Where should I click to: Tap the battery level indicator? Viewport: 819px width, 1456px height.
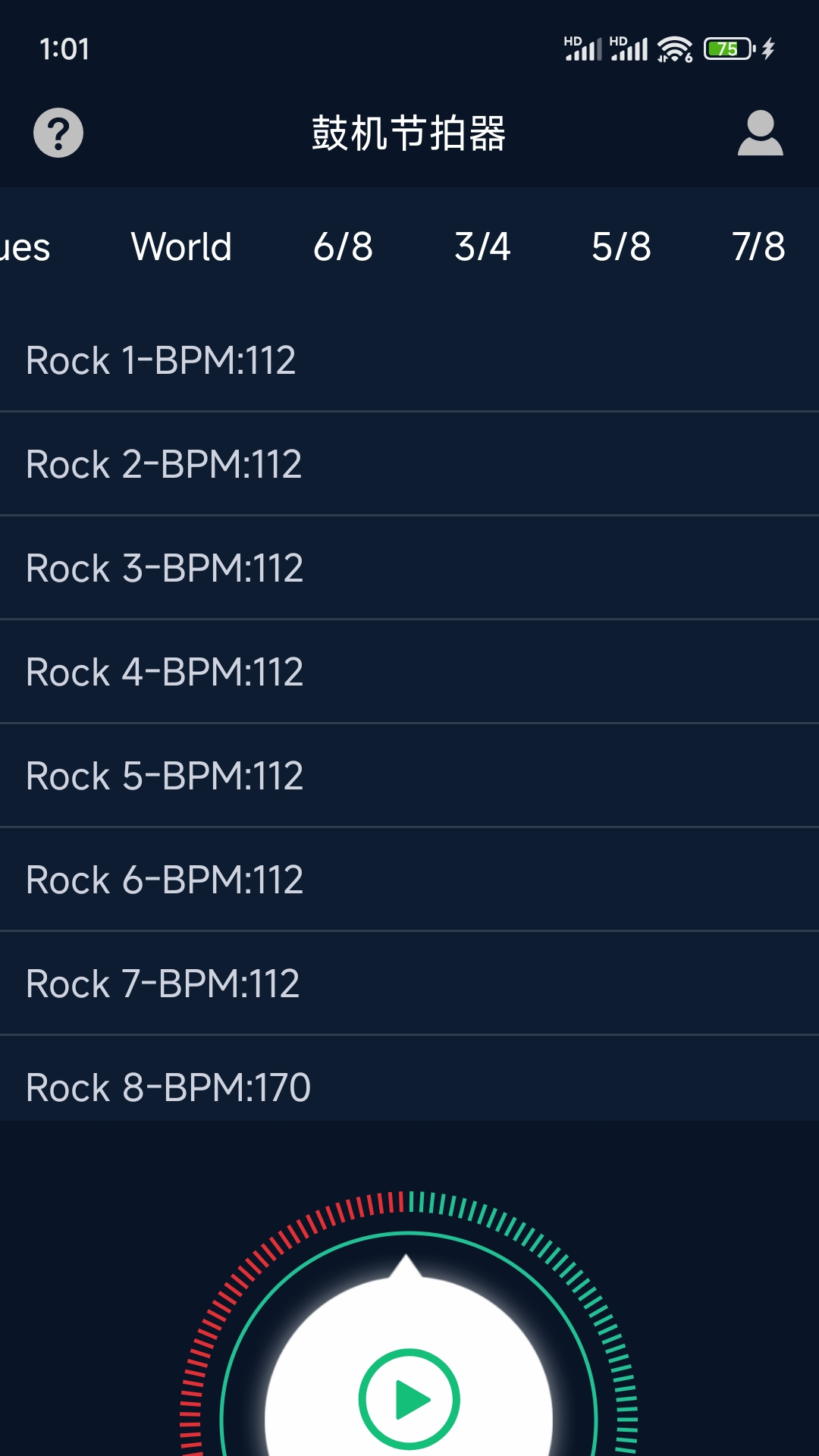(728, 49)
